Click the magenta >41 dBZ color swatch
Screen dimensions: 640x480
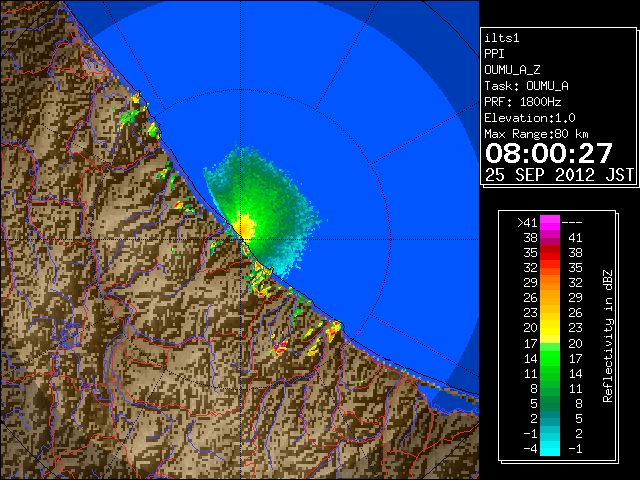coord(550,223)
